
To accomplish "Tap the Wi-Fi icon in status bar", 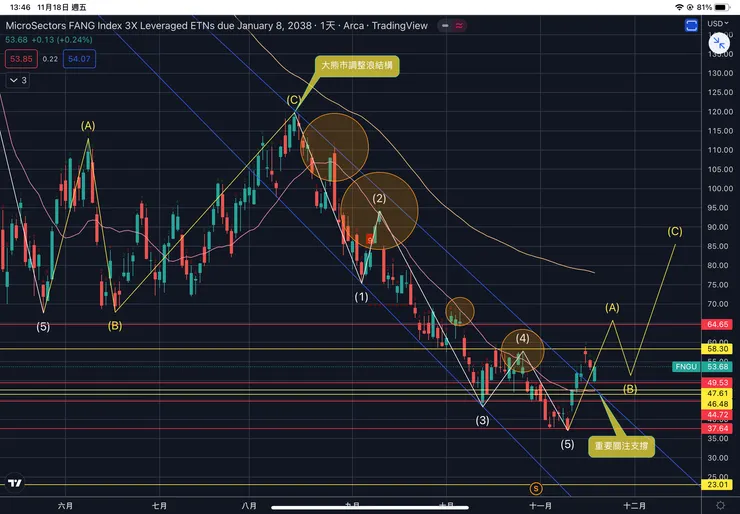I will 679,7.
